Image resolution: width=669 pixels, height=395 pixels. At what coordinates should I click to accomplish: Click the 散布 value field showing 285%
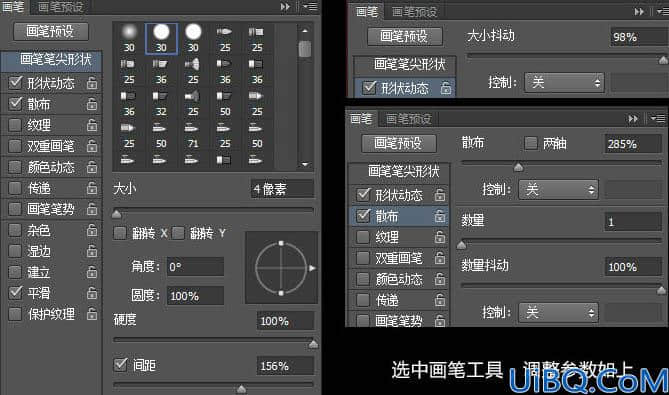[633, 144]
